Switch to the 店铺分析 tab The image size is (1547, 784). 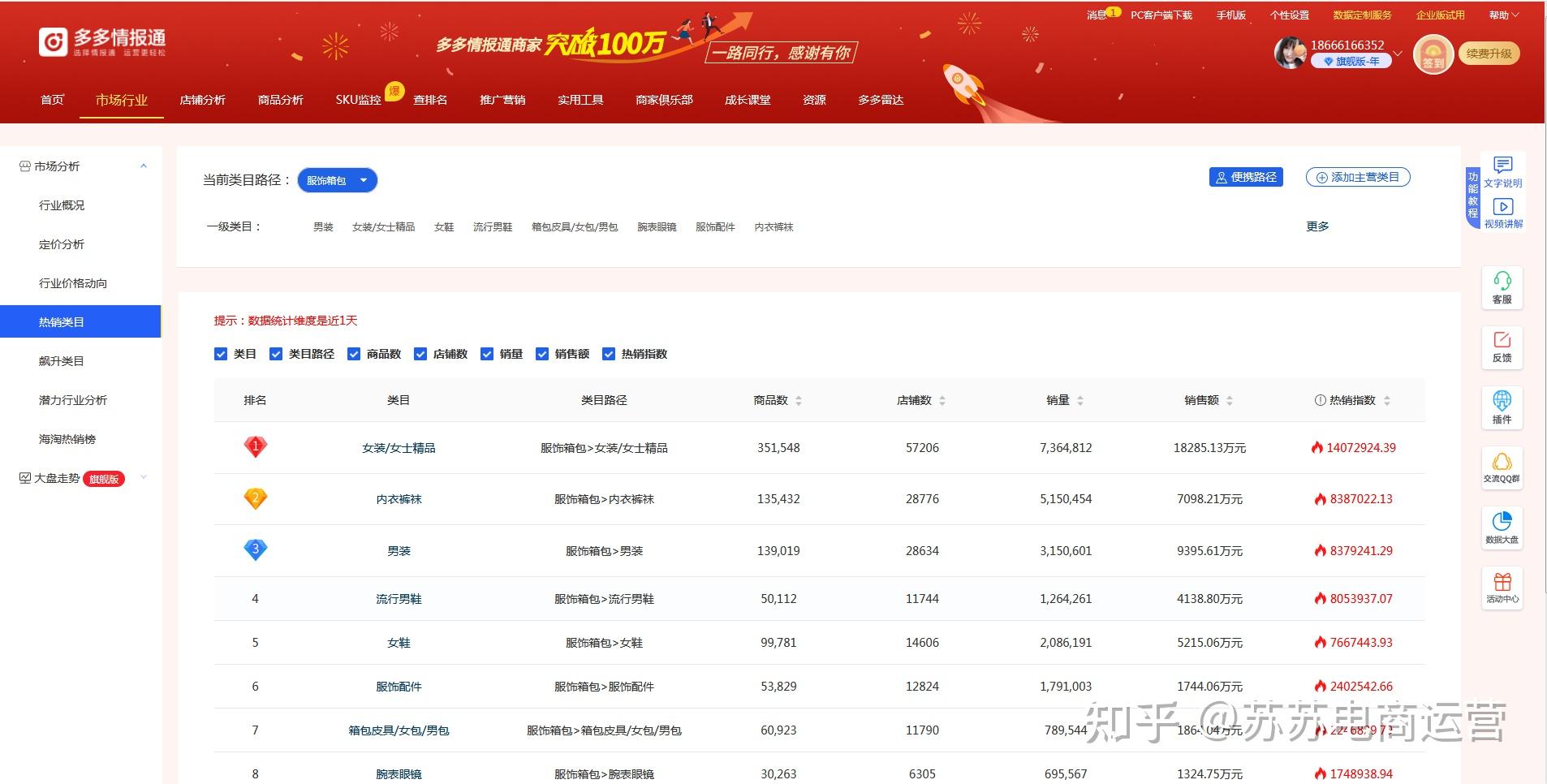(202, 100)
